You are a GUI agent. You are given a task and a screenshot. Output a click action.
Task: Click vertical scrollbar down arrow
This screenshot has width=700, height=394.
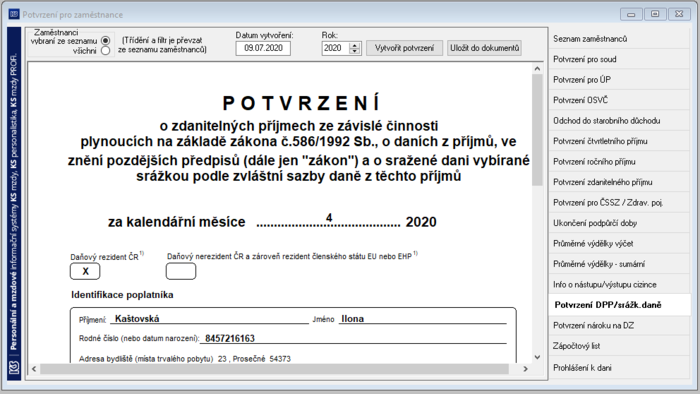537,357
